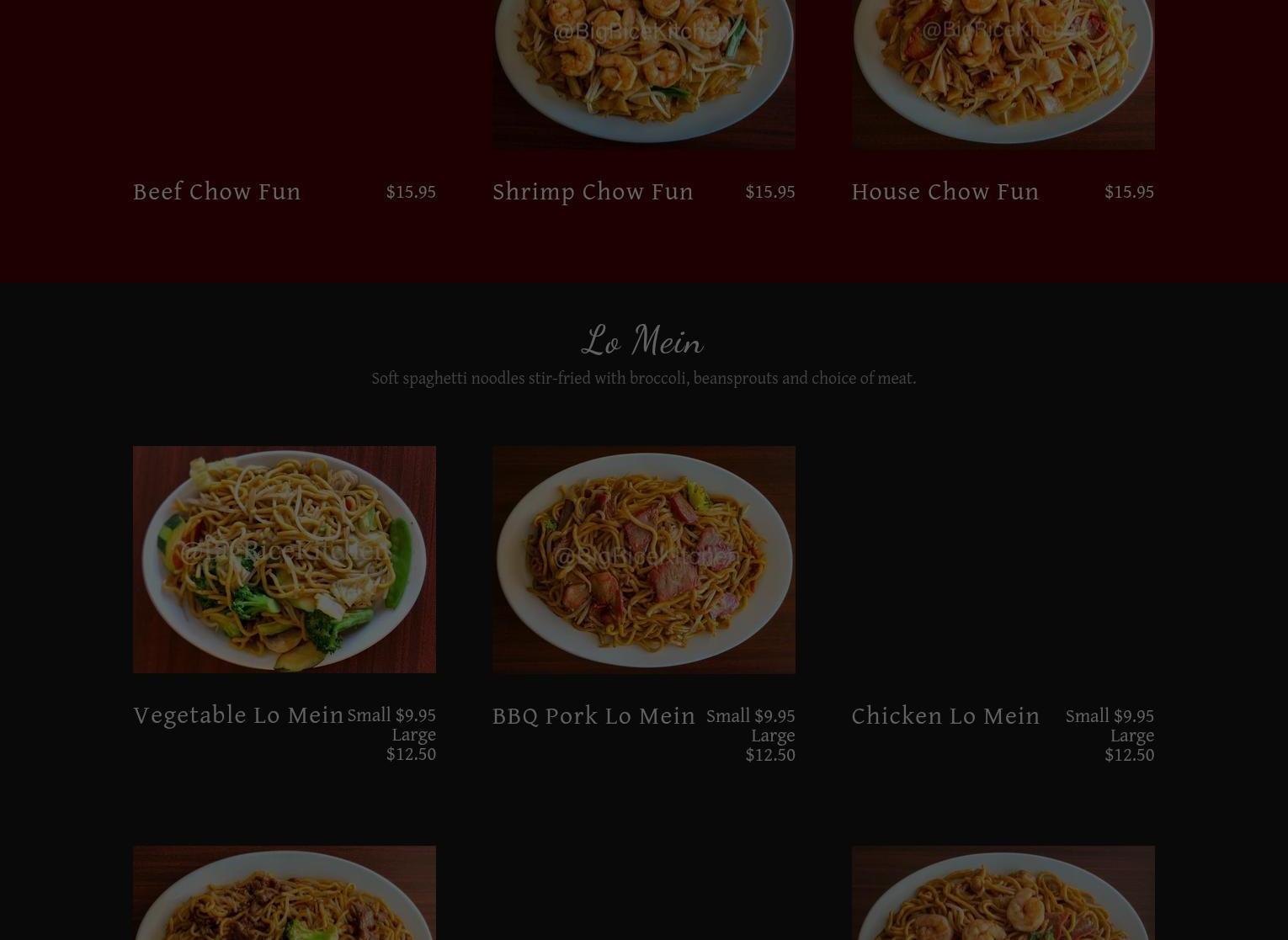Click the Vegetable Lo Mein item name

tap(239, 715)
